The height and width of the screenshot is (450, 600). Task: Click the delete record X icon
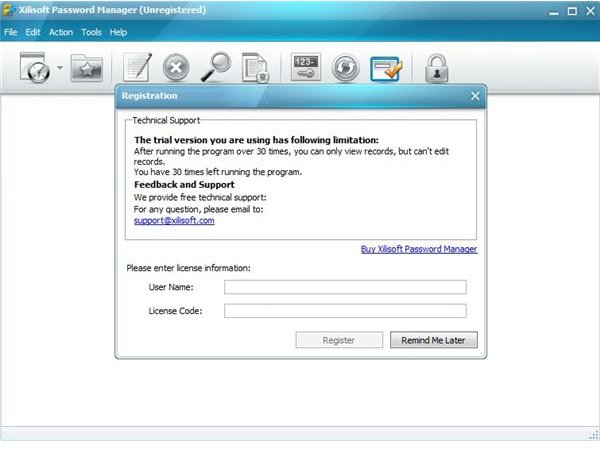tap(176, 68)
